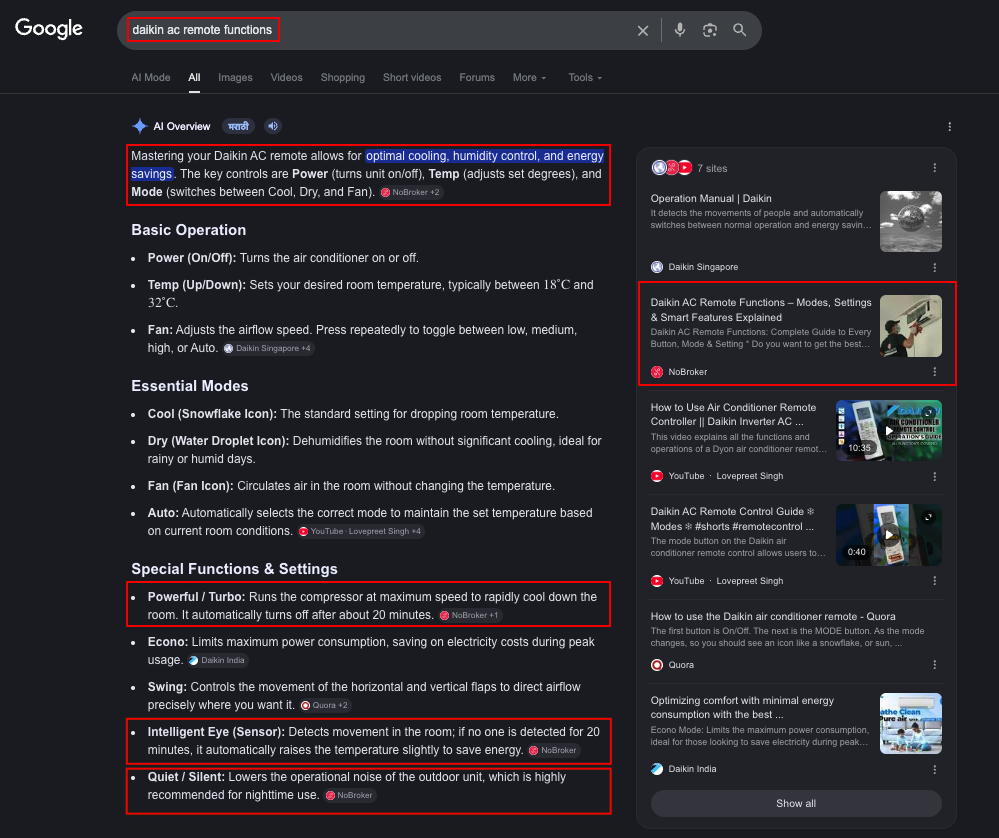This screenshot has height=838, width=999.
Task: Click the Google logo
Action: [49, 29]
